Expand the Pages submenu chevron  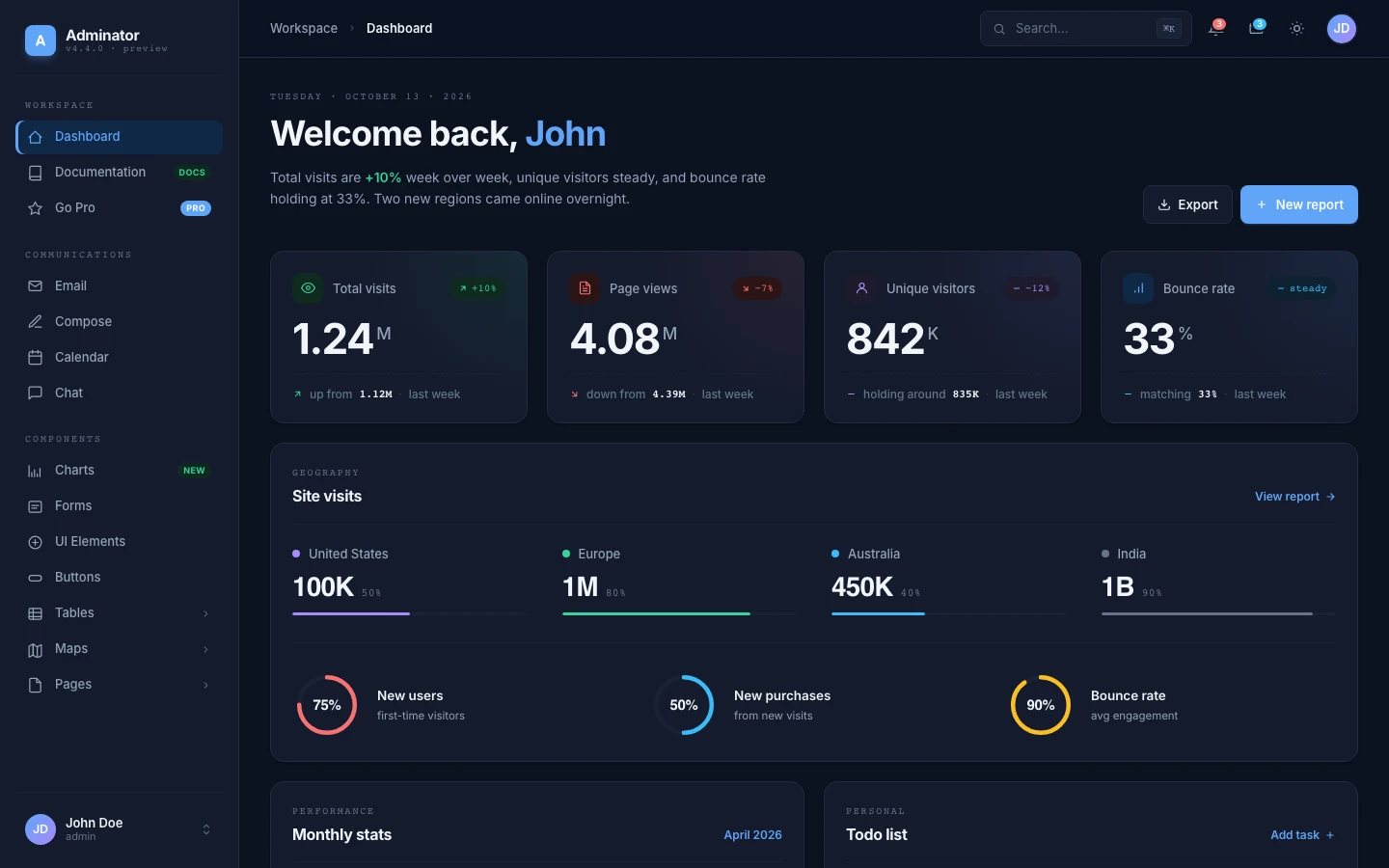pyautogui.click(x=205, y=685)
